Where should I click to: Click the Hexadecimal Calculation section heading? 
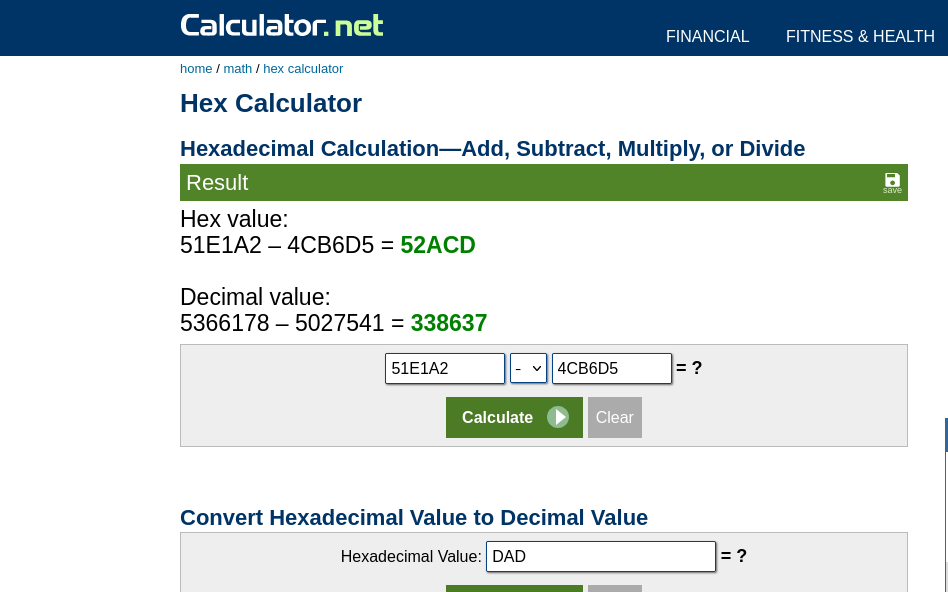pos(492,149)
